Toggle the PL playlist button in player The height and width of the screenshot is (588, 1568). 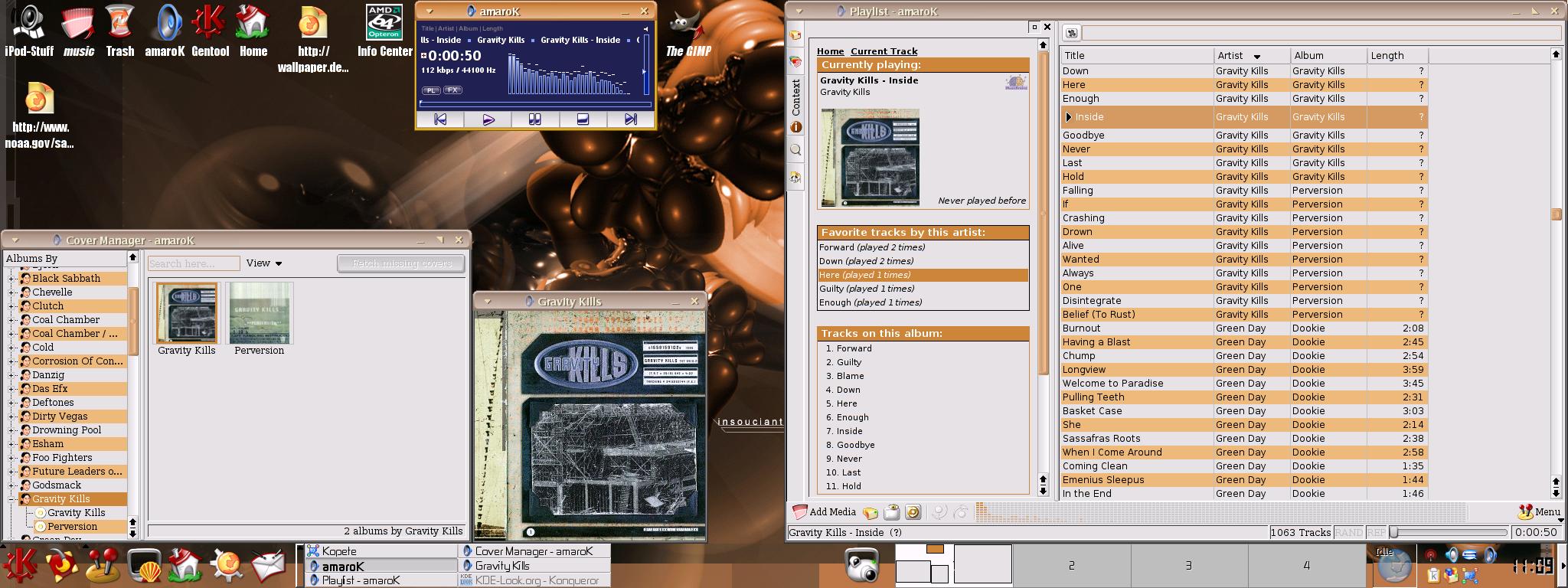(431, 90)
